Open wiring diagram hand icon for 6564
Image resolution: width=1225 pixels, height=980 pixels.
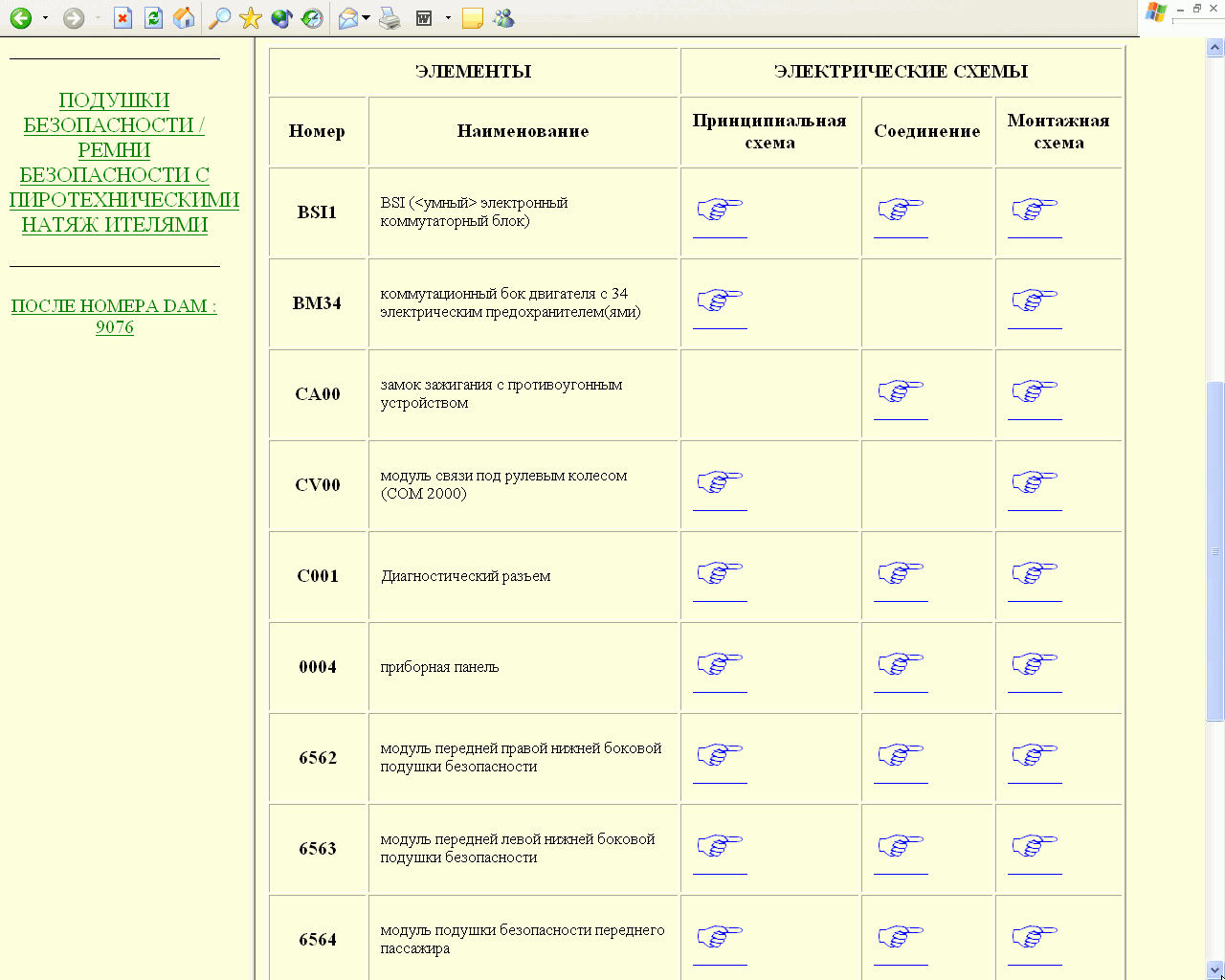tap(1035, 936)
